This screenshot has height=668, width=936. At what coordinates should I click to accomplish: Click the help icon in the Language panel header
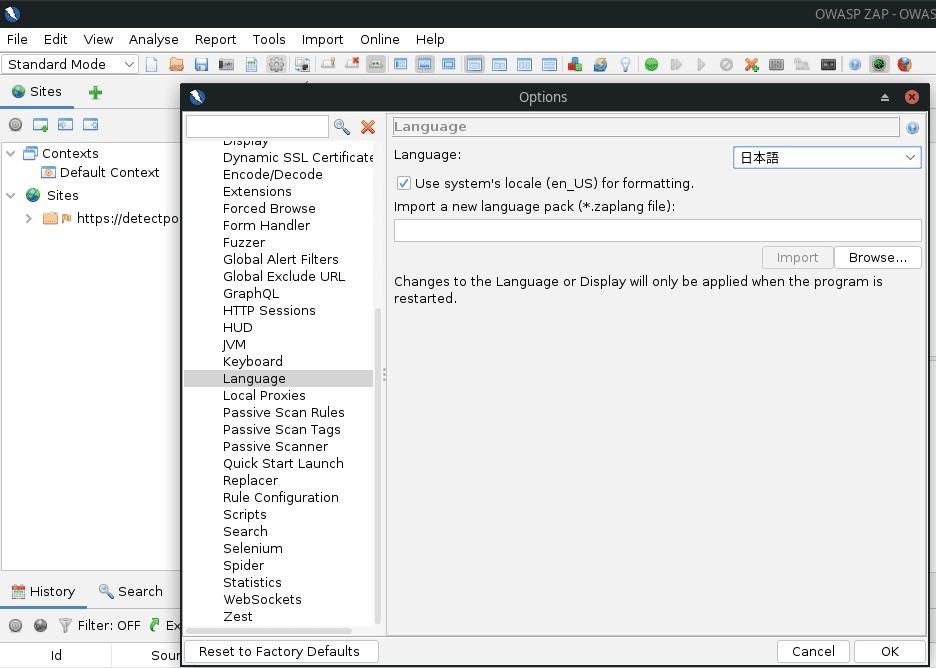[x=912, y=127]
